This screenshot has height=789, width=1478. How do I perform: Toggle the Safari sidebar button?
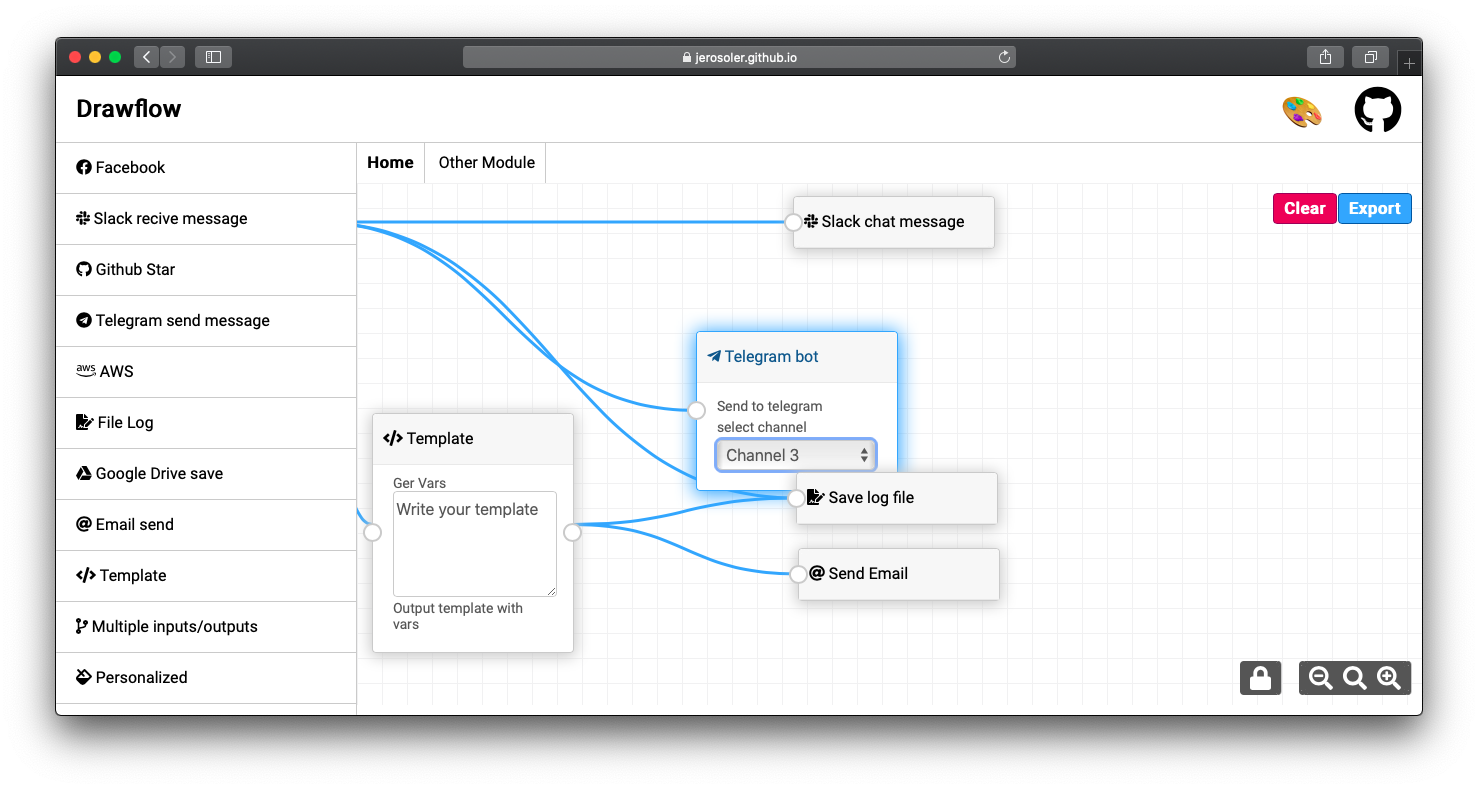(213, 57)
